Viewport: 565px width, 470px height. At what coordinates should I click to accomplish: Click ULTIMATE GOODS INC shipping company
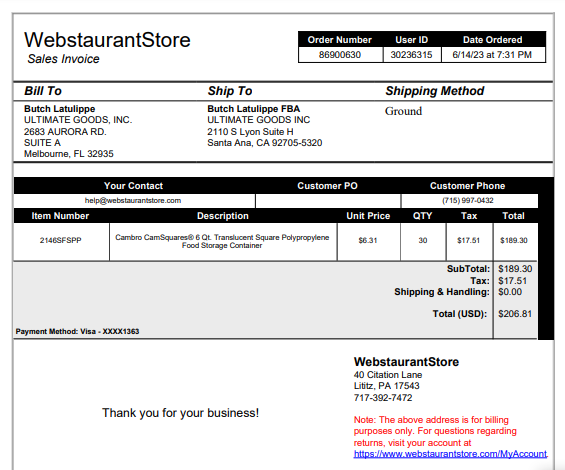coord(258,120)
